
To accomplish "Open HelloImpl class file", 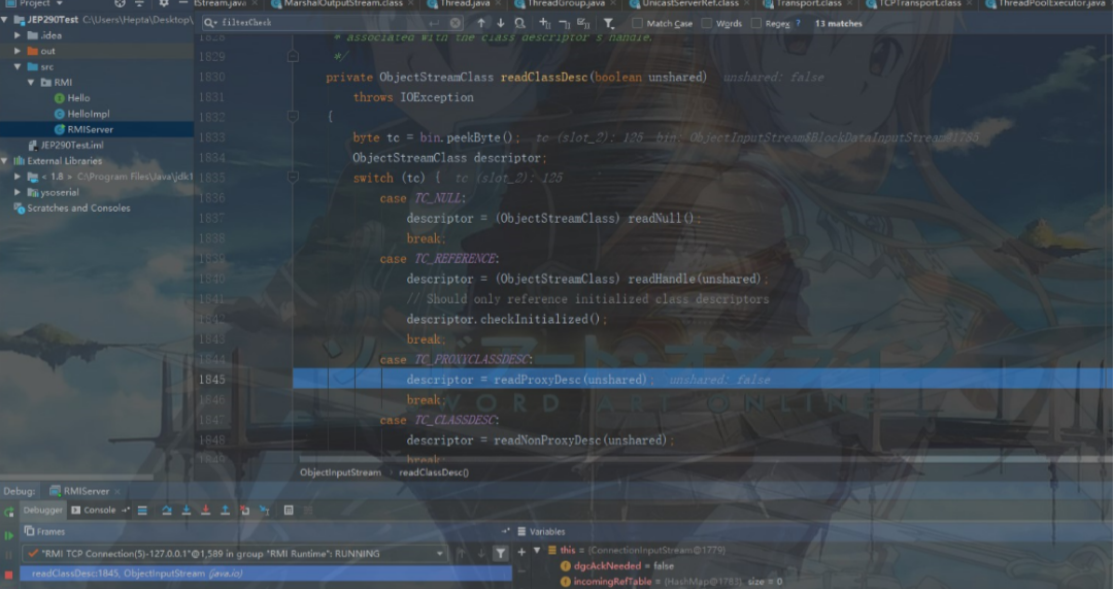I will 82,114.
